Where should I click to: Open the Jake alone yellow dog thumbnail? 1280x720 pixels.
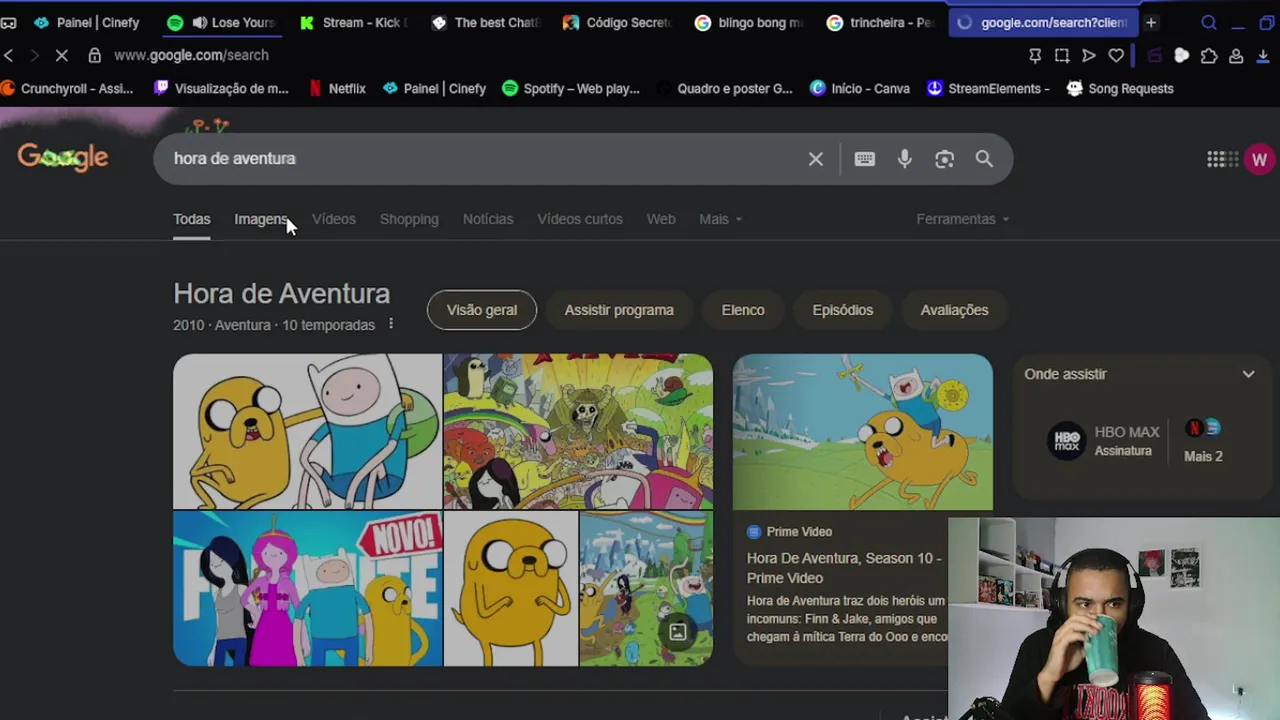click(511, 589)
